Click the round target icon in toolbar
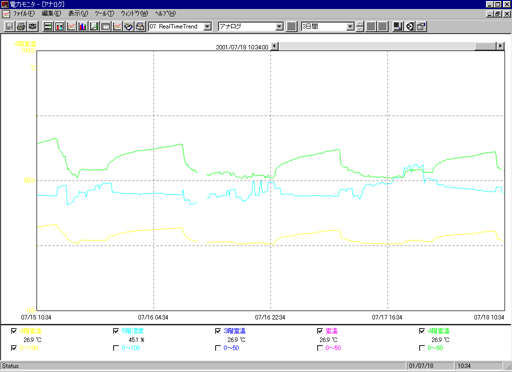 (410, 26)
